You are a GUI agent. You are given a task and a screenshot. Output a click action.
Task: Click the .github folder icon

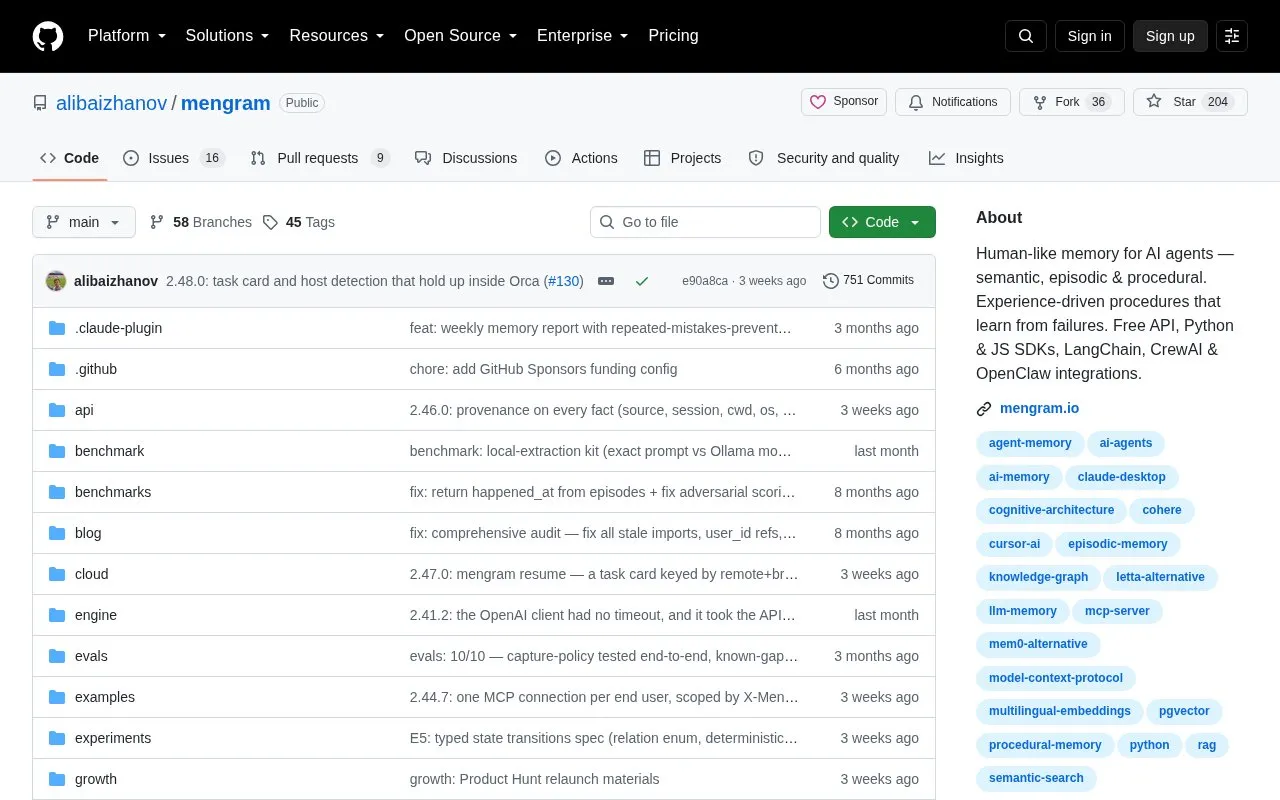(x=57, y=369)
